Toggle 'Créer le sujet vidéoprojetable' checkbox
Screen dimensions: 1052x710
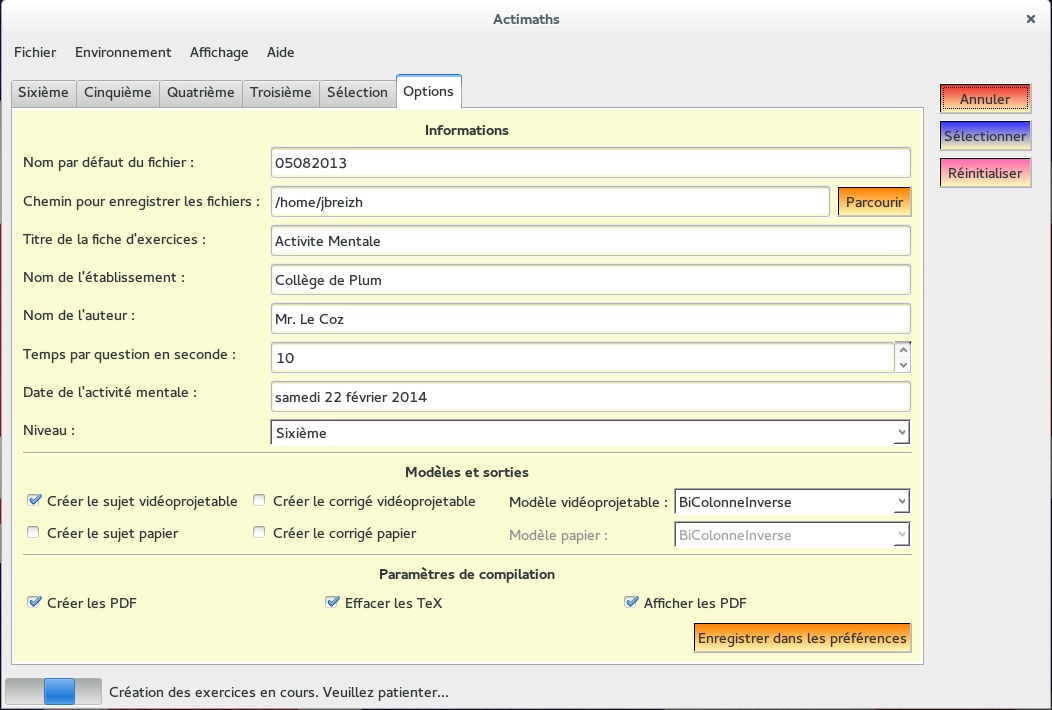click(x=35, y=501)
